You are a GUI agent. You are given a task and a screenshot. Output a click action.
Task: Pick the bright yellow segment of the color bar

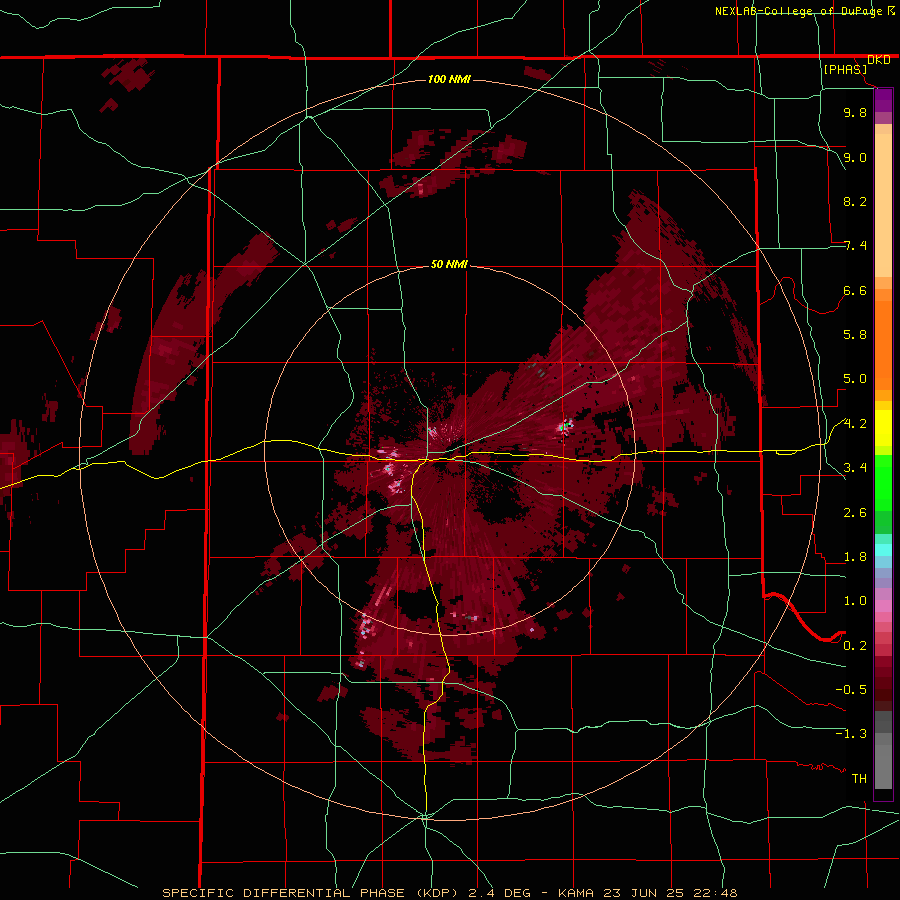(883, 428)
